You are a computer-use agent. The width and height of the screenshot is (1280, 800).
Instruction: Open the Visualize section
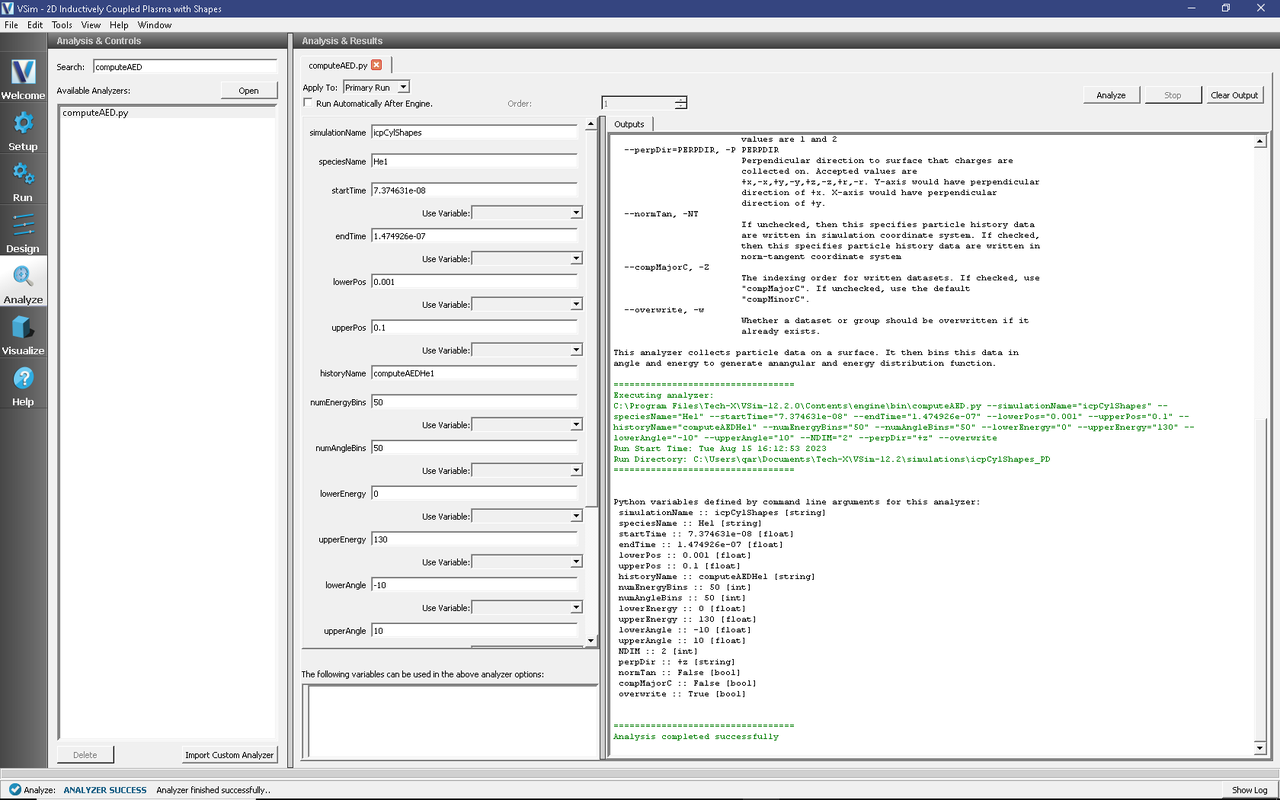pyautogui.click(x=23, y=335)
